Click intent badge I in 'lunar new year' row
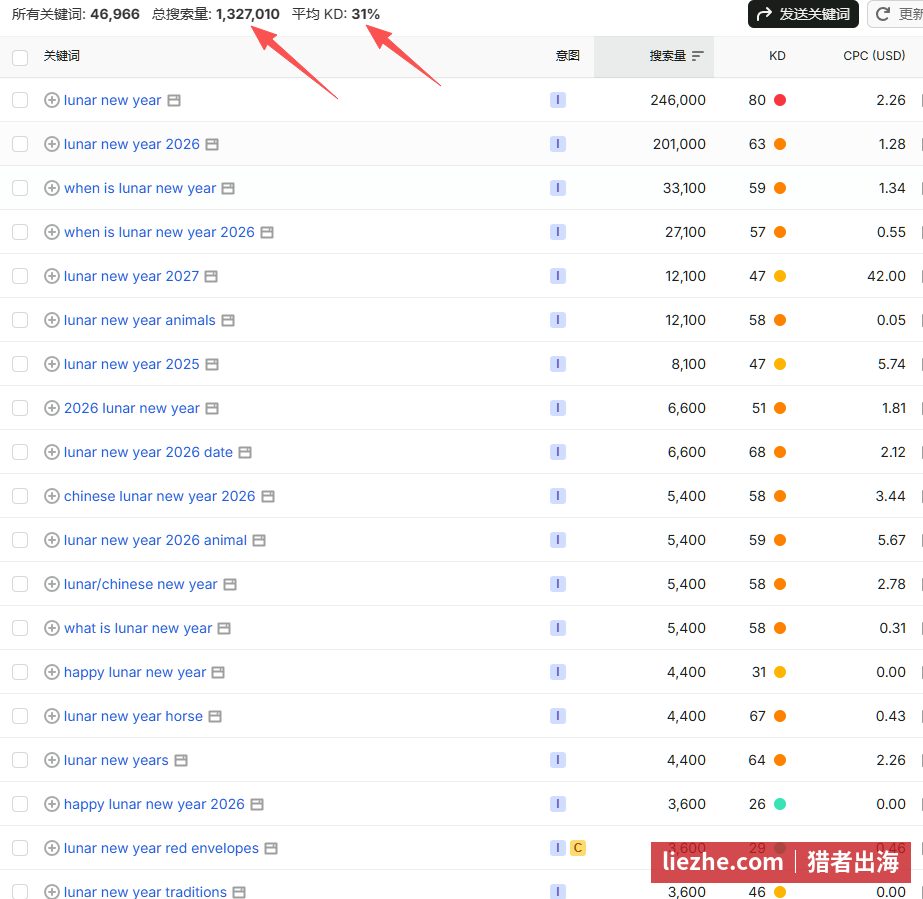Viewport: 923px width, 899px height. [557, 100]
